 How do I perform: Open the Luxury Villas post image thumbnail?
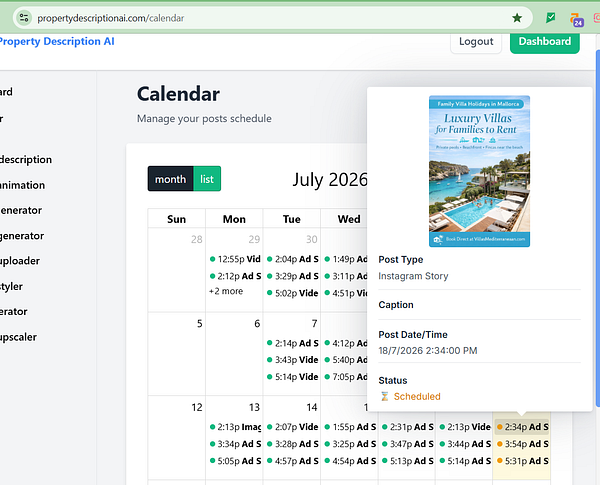click(x=479, y=171)
